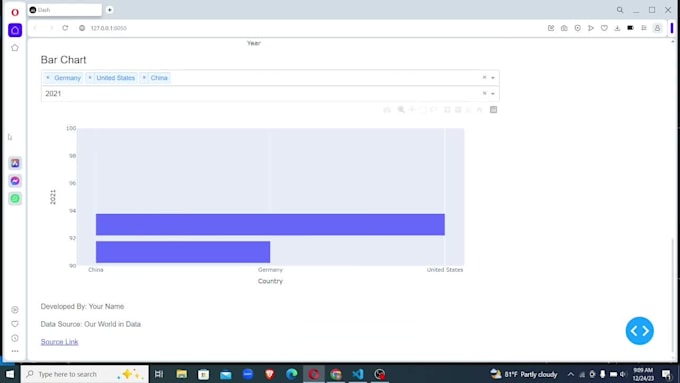The image size is (680, 383).
Task: Go back using the back arrow
Action: point(35,28)
